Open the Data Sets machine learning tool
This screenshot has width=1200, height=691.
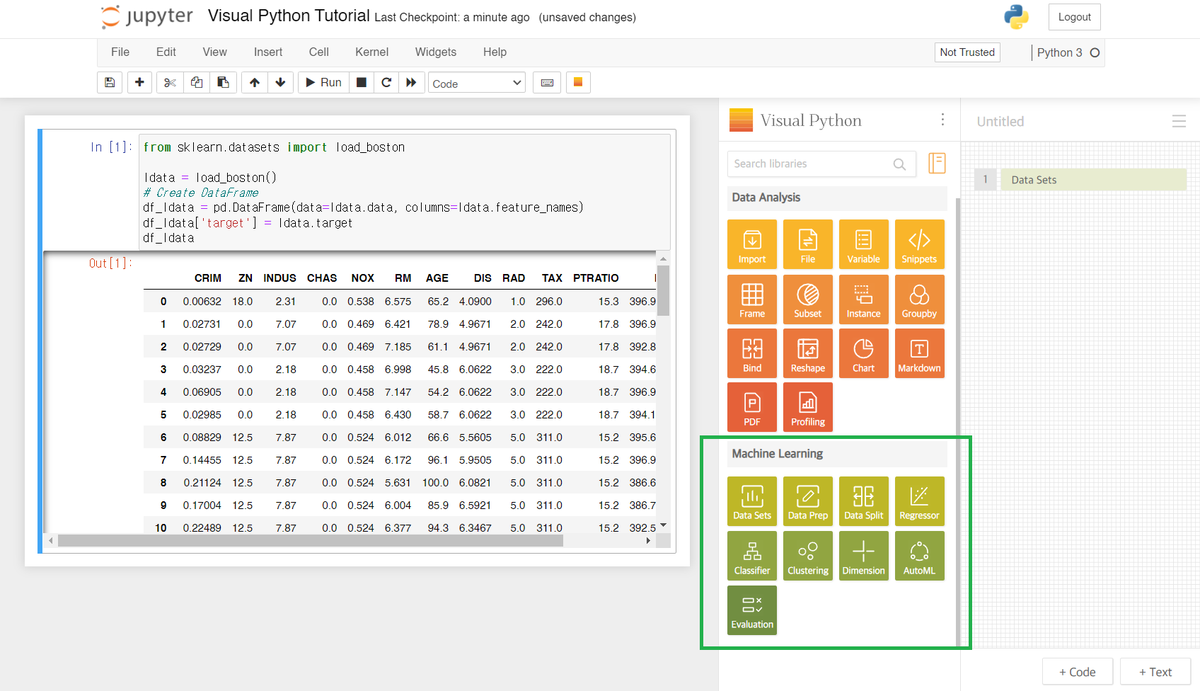tap(752, 501)
